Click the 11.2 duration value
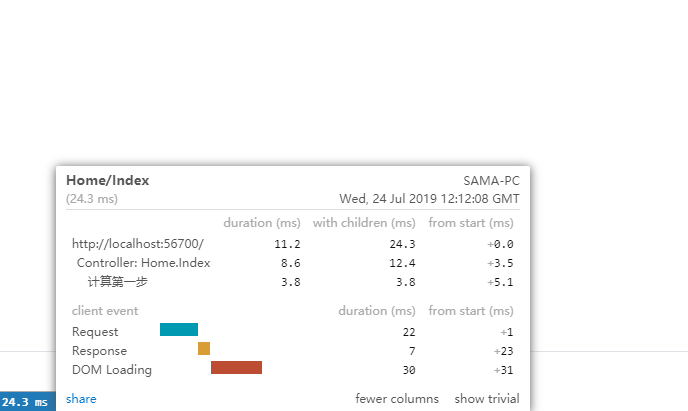The image size is (688, 411). point(287,244)
